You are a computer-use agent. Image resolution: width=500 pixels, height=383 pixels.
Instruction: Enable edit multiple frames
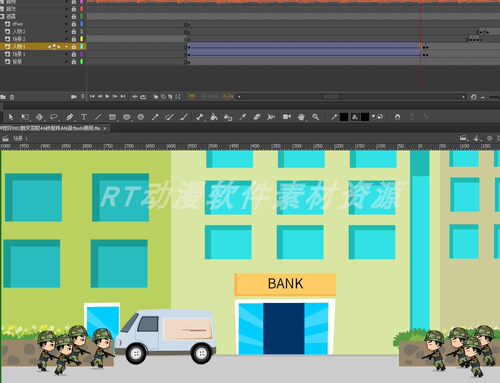171,97
